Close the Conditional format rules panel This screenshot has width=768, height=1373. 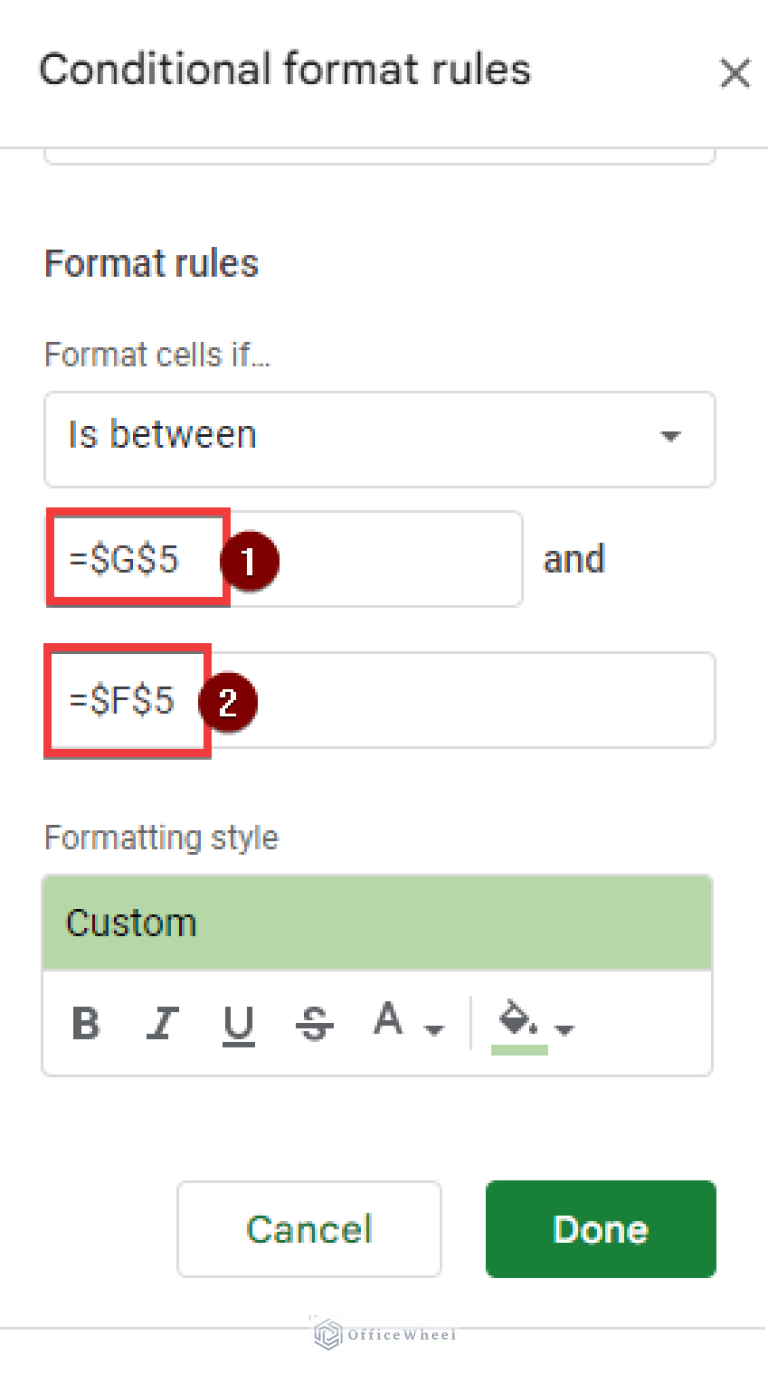click(x=735, y=73)
